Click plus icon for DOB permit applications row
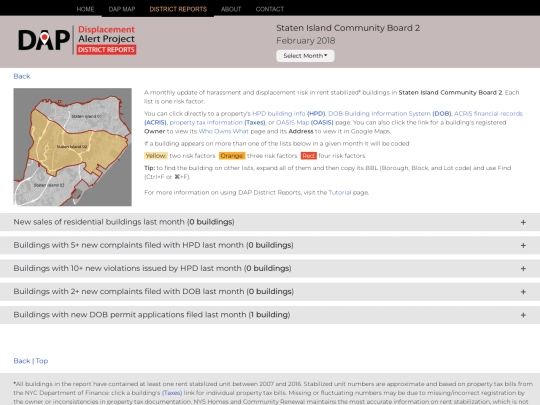Screen dimensions: 540x405 pos(523,315)
